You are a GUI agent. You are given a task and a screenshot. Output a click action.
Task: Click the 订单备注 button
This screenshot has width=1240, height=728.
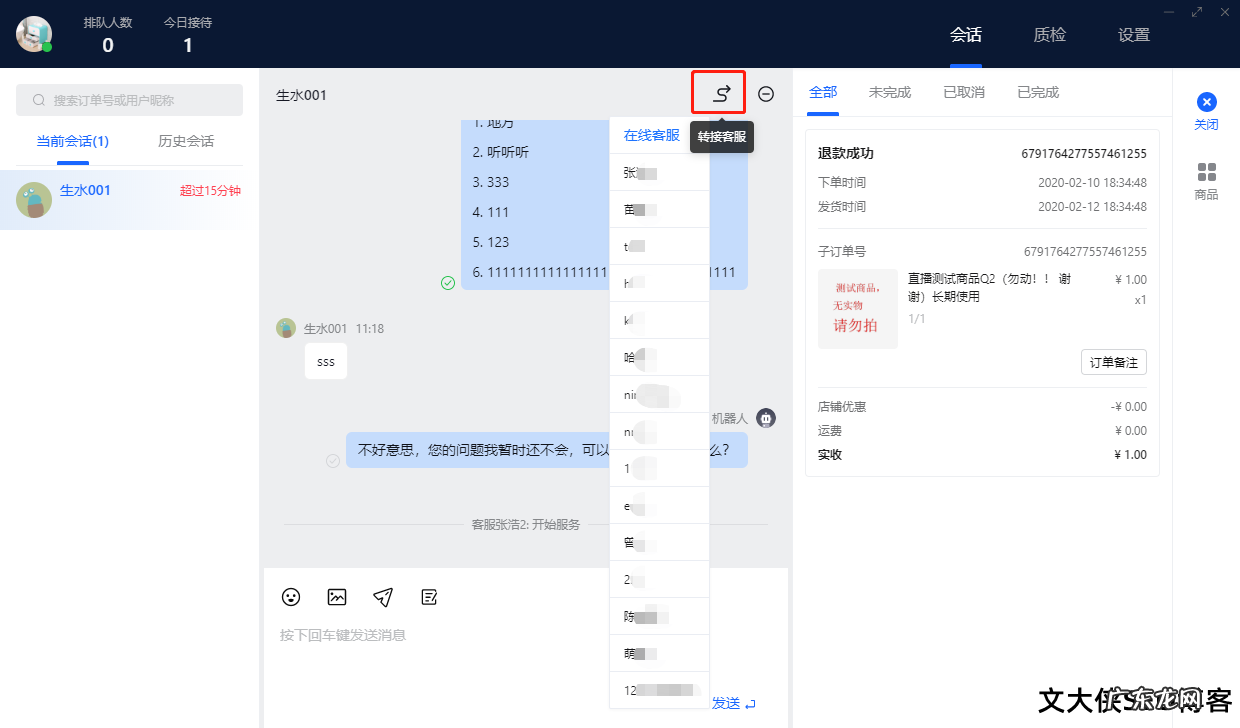click(x=1113, y=361)
